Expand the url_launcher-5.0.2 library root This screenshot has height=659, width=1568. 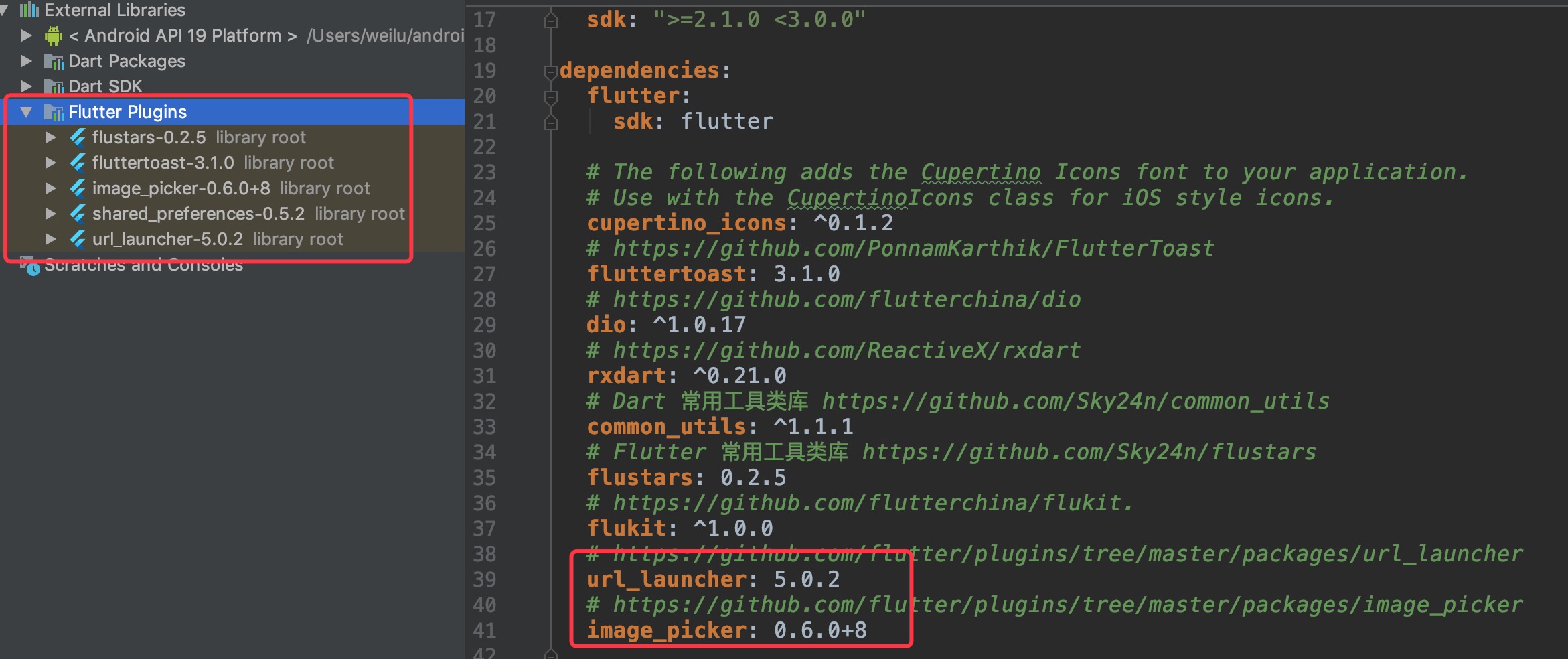point(50,239)
